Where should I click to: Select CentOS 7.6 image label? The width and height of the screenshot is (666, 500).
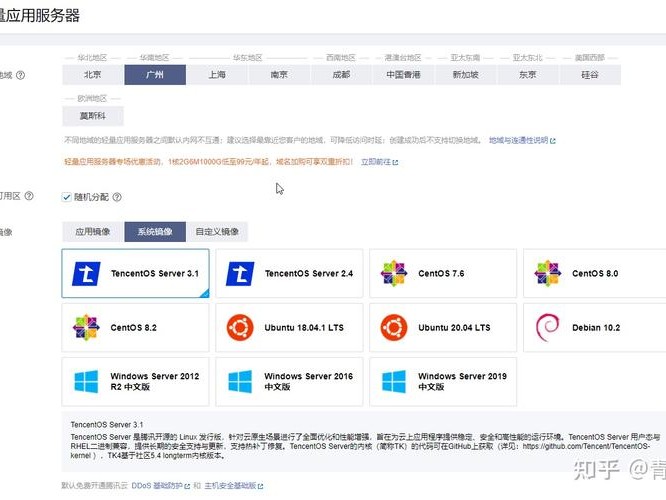coord(441,274)
